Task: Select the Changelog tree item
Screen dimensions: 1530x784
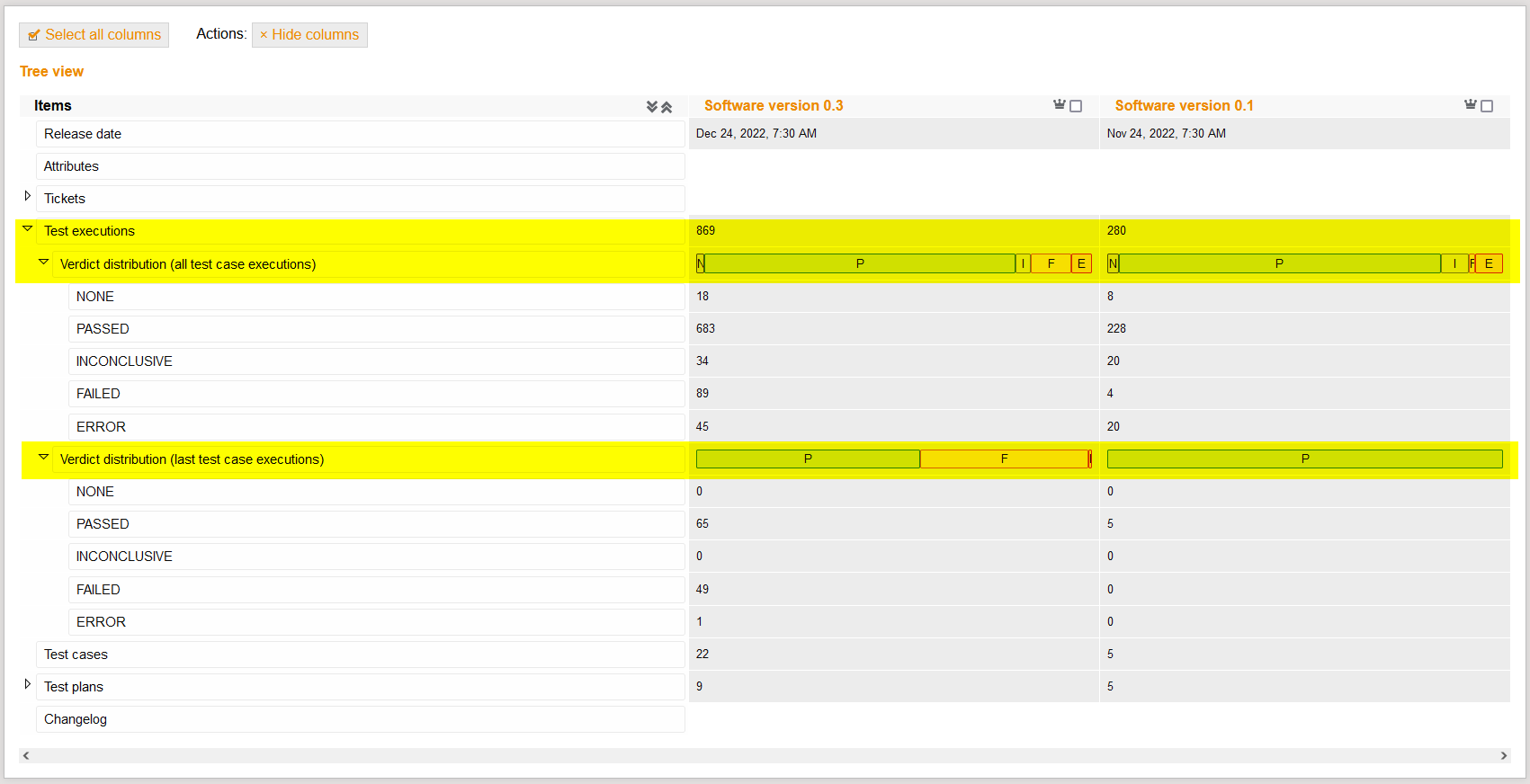Action: click(76, 719)
